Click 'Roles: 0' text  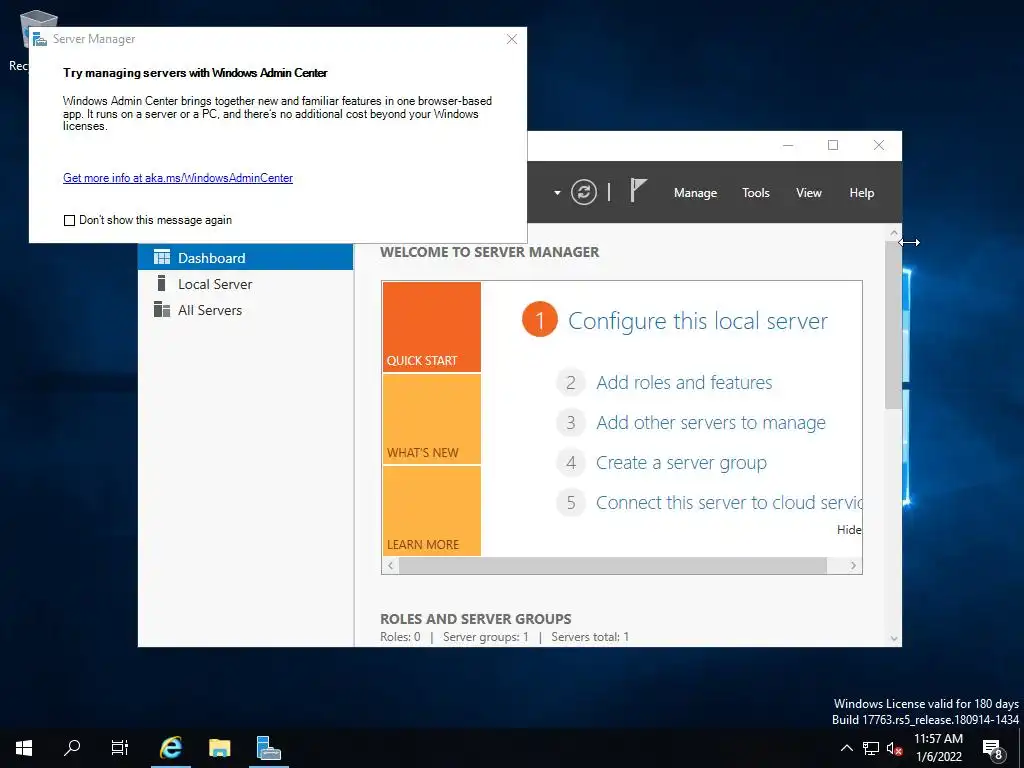[400, 637]
